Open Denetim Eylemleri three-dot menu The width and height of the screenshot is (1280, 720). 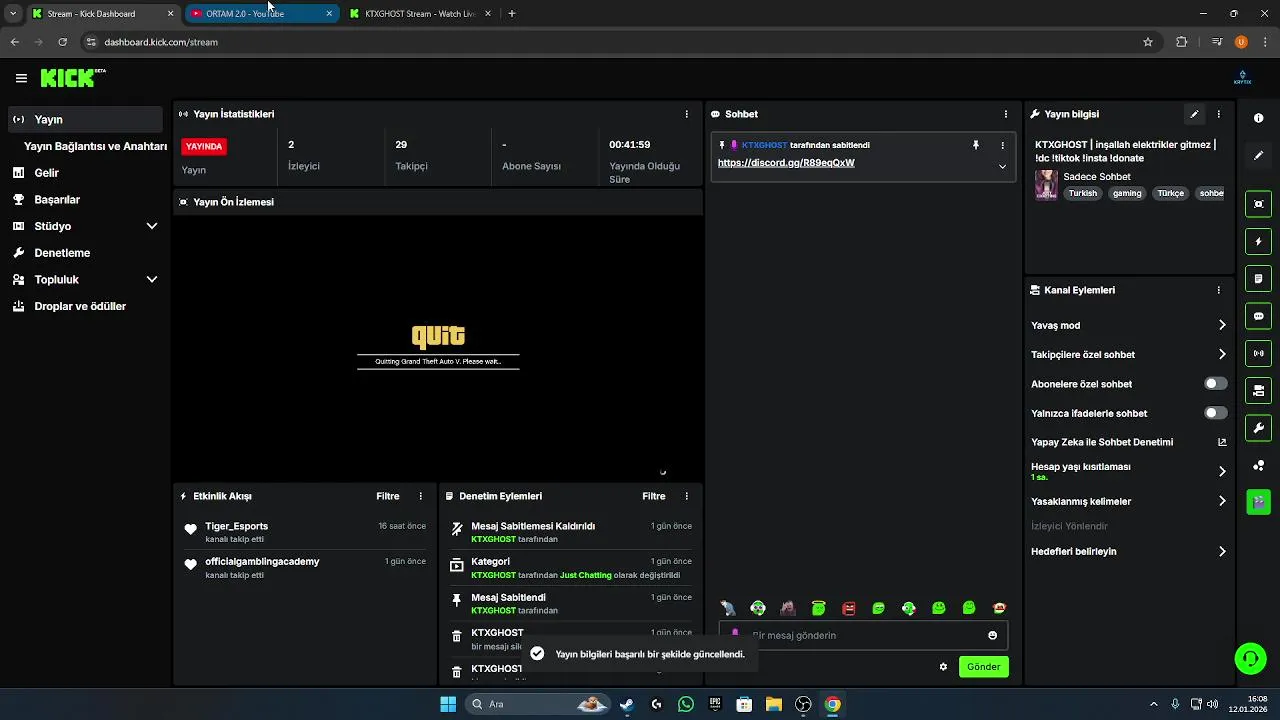click(686, 496)
